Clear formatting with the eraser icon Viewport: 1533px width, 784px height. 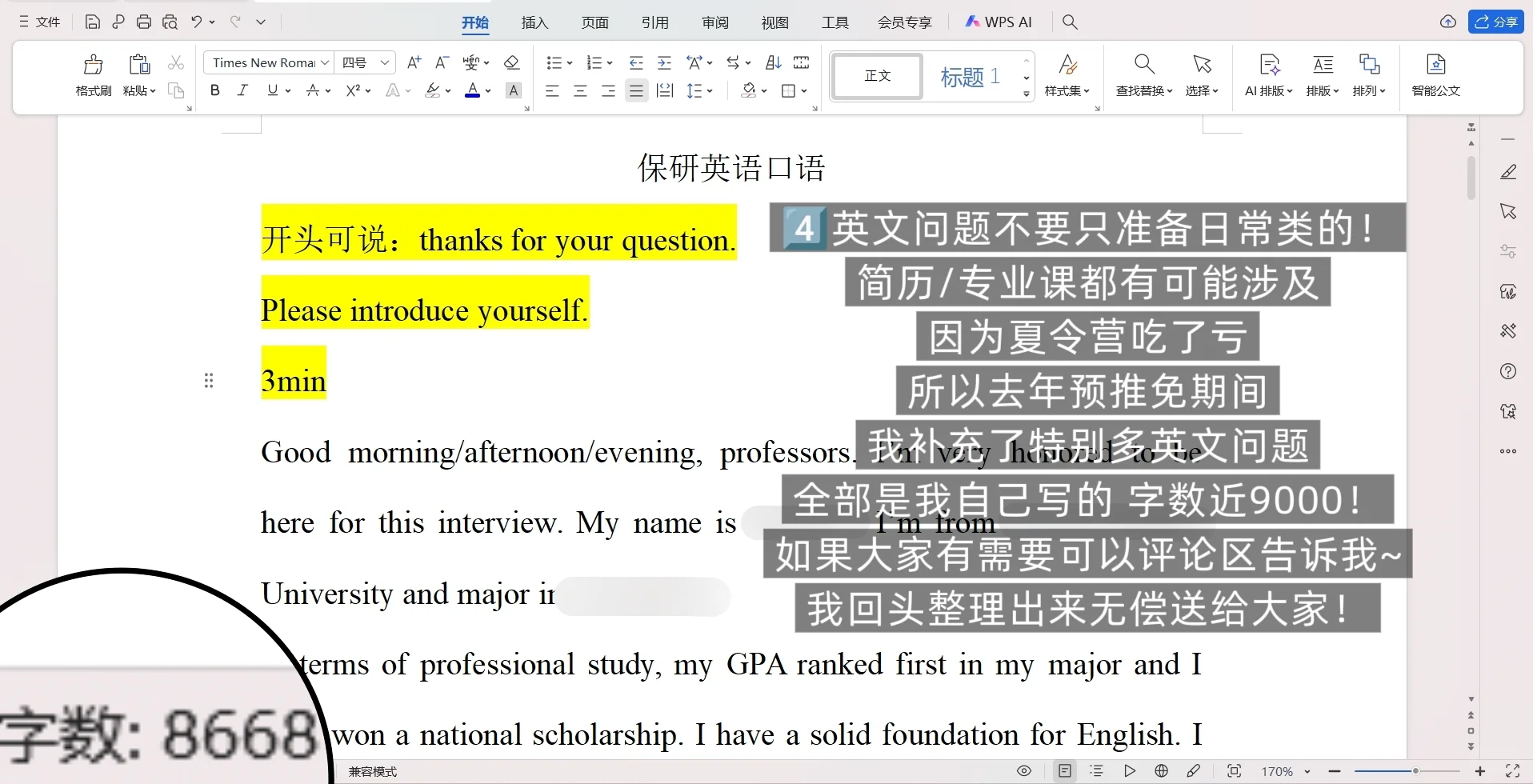(512, 62)
